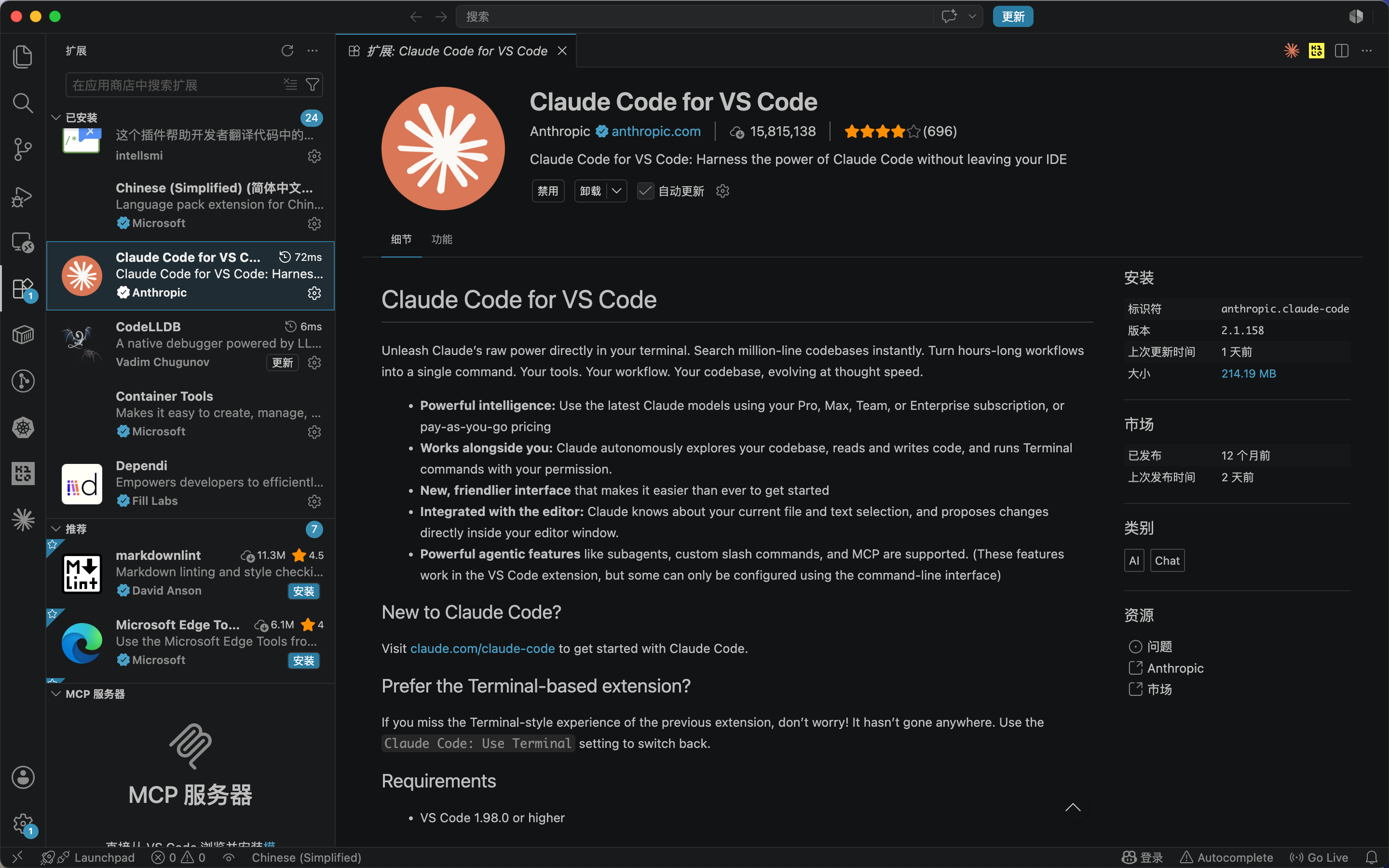Collapse the MCP 服务器 section

(x=55, y=693)
